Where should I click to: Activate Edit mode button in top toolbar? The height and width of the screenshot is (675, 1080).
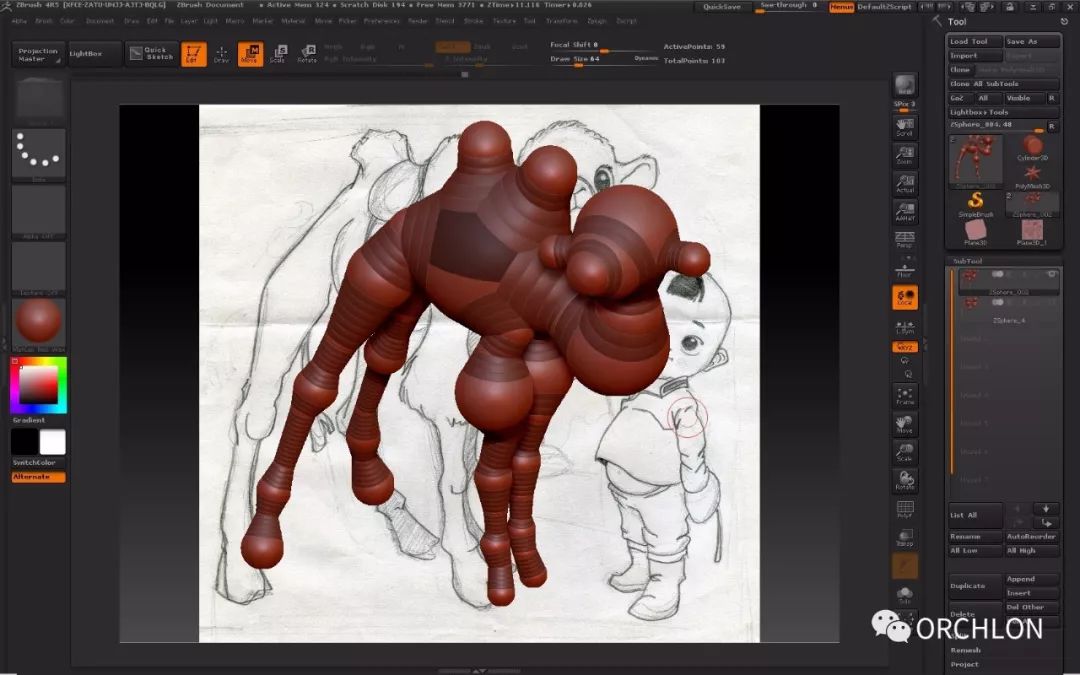pos(194,54)
